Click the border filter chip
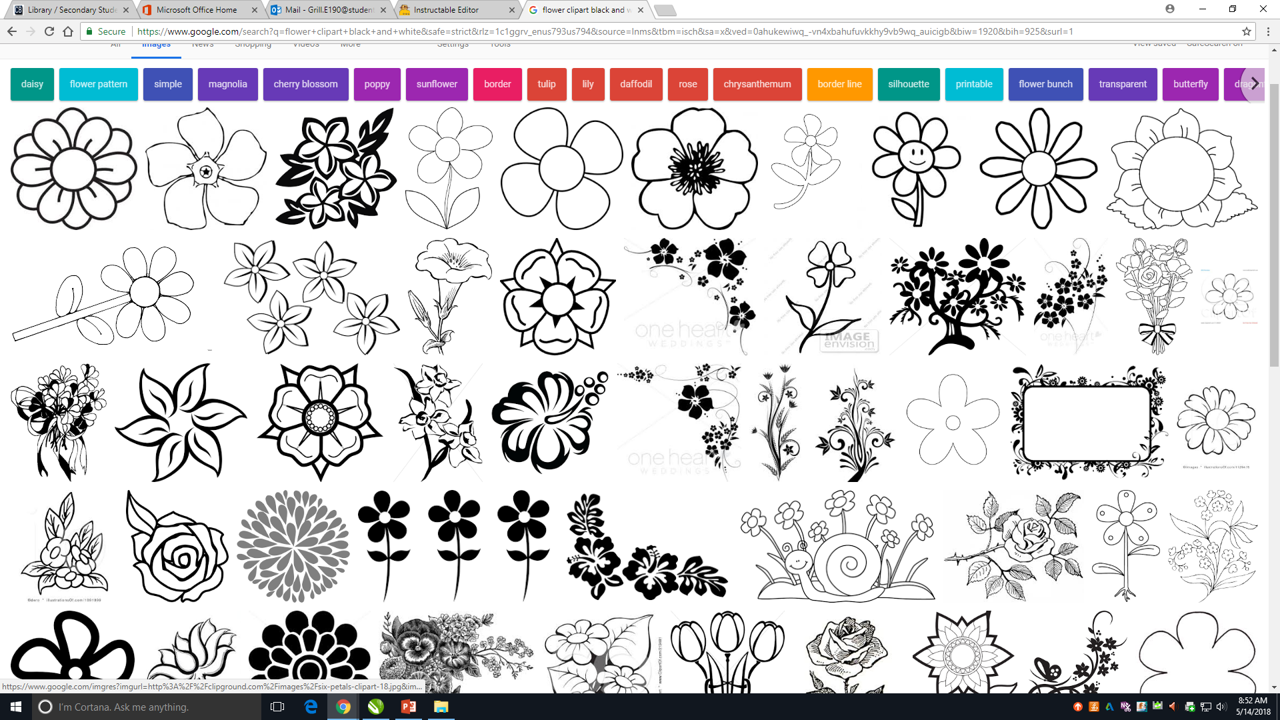 coord(497,84)
